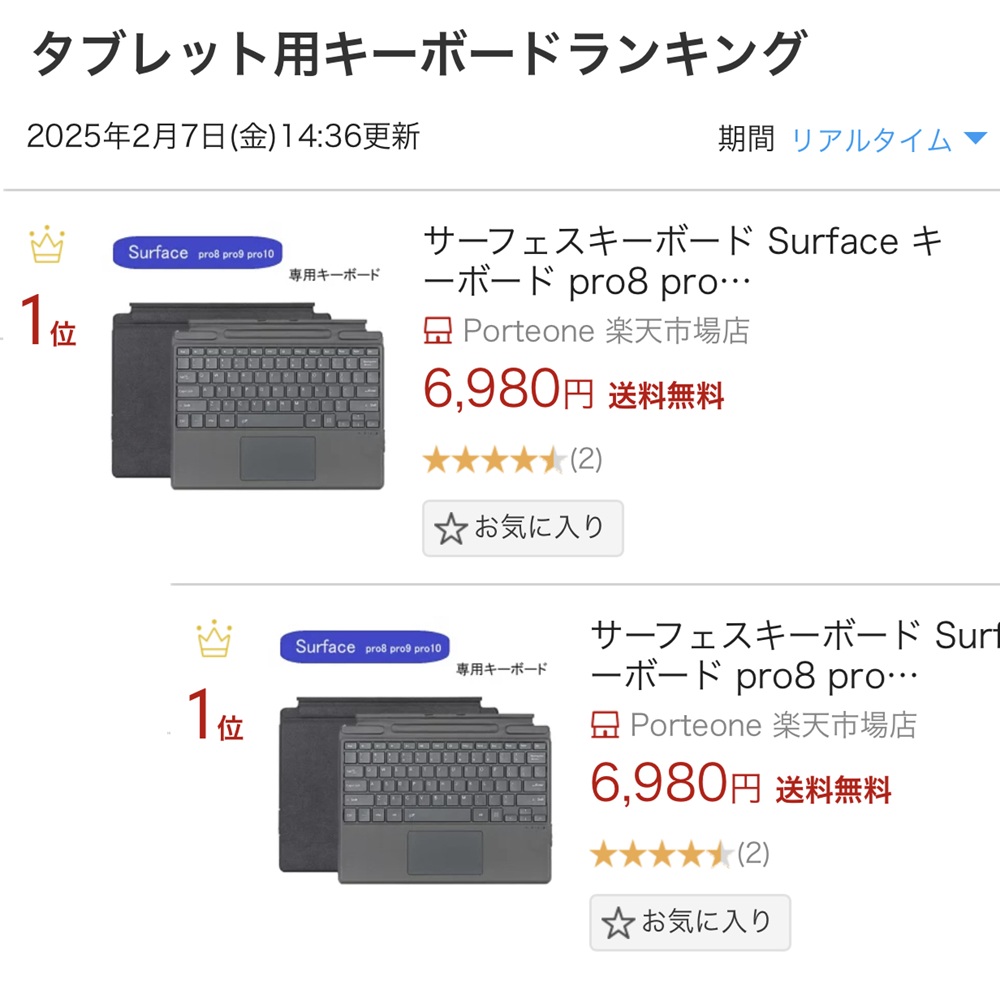
Task: Visit Porteone 楽天市場店 from the lower listing
Action: pyautogui.click(x=773, y=725)
